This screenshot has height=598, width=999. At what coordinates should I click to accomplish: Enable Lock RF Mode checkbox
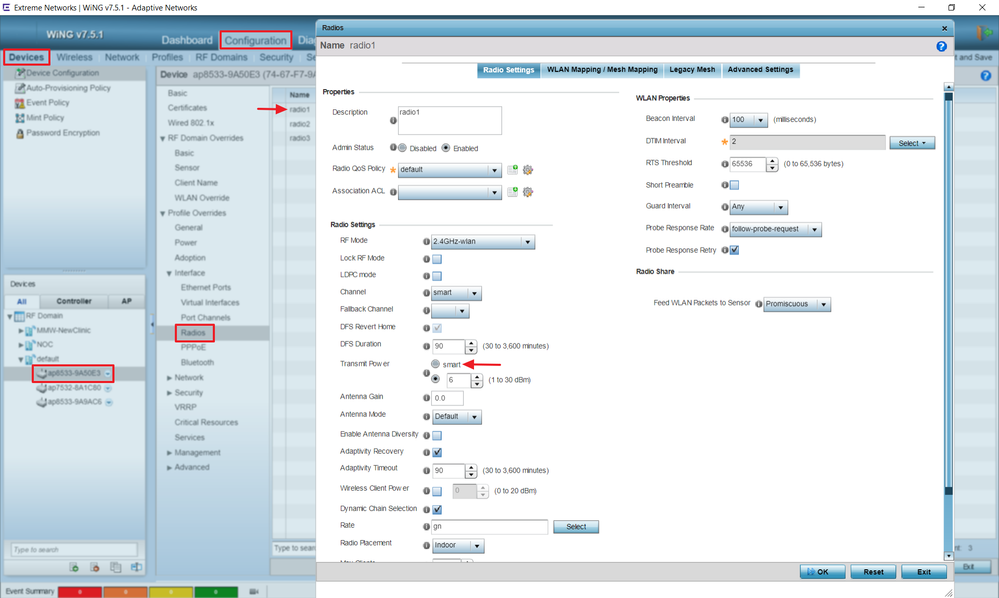[x=437, y=259]
